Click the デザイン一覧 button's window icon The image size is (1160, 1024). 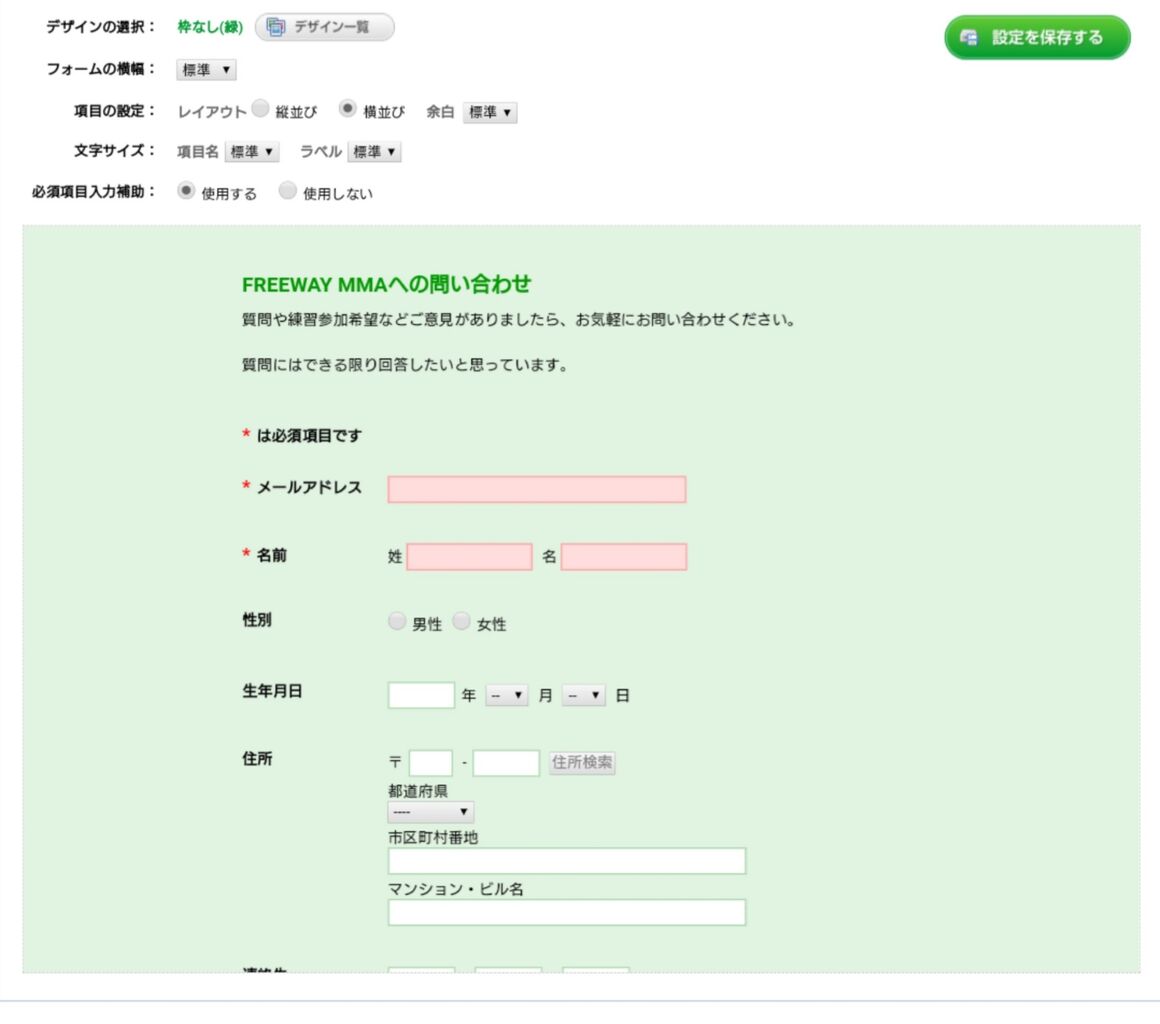[275, 27]
